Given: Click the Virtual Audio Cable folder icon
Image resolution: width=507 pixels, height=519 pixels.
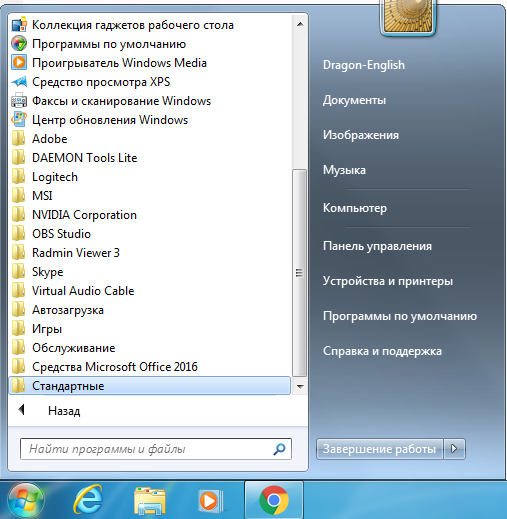Looking at the screenshot, I should coord(18,291).
